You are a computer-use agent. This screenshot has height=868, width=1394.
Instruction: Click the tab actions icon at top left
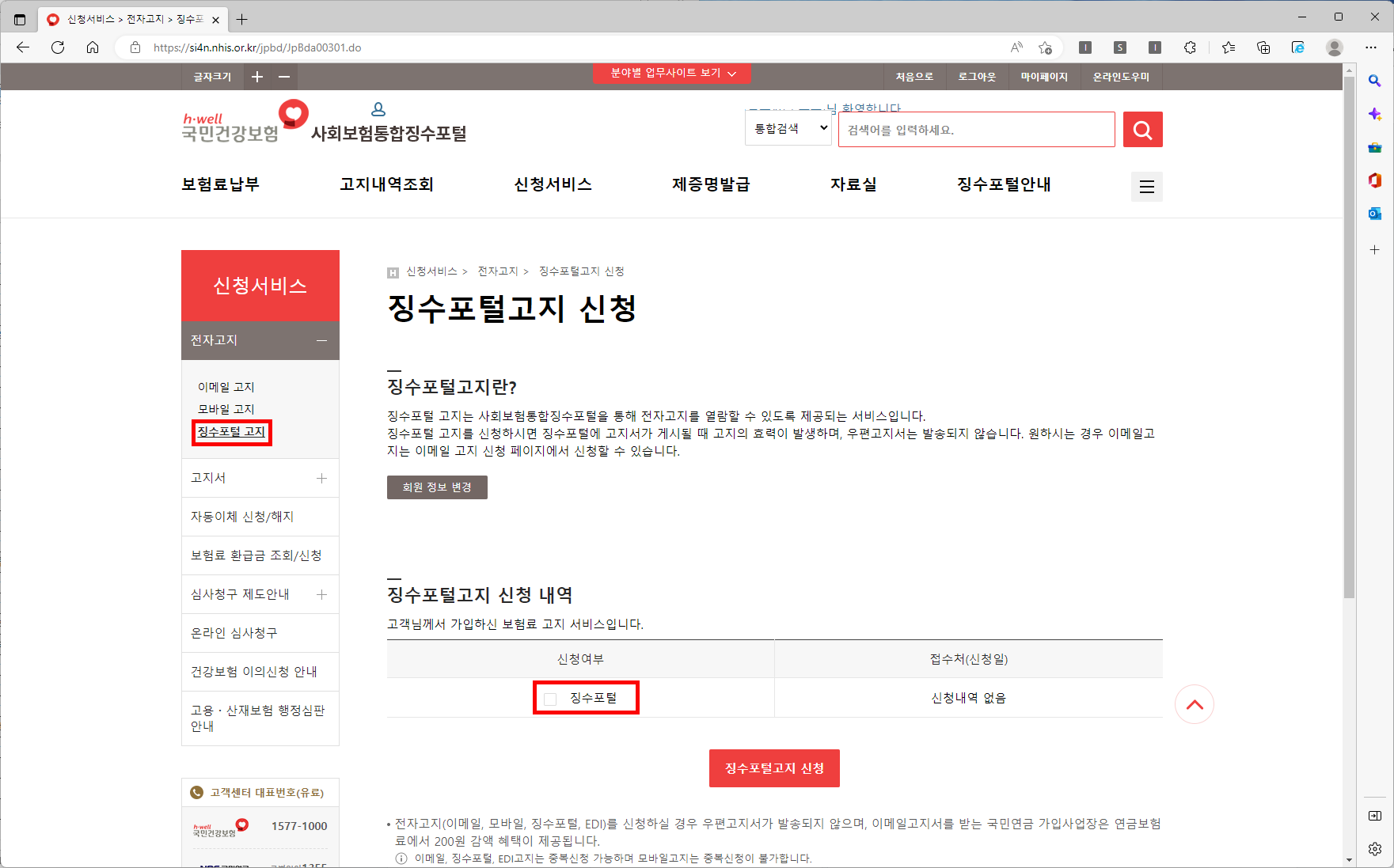pos(20,19)
